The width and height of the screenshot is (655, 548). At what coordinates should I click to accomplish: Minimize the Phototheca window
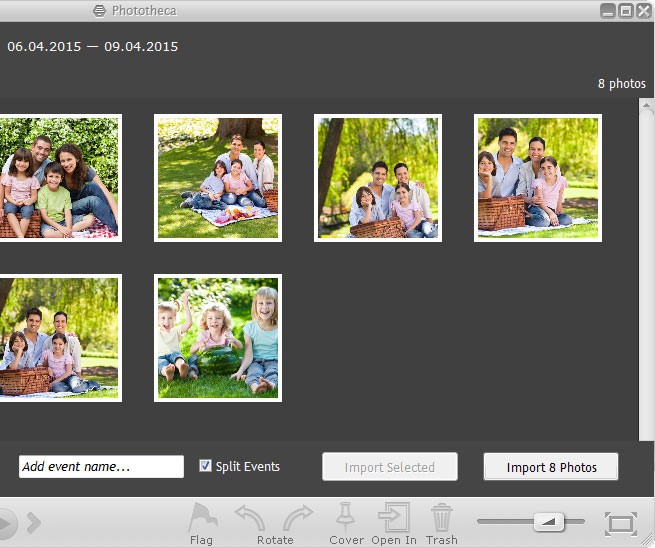click(608, 11)
